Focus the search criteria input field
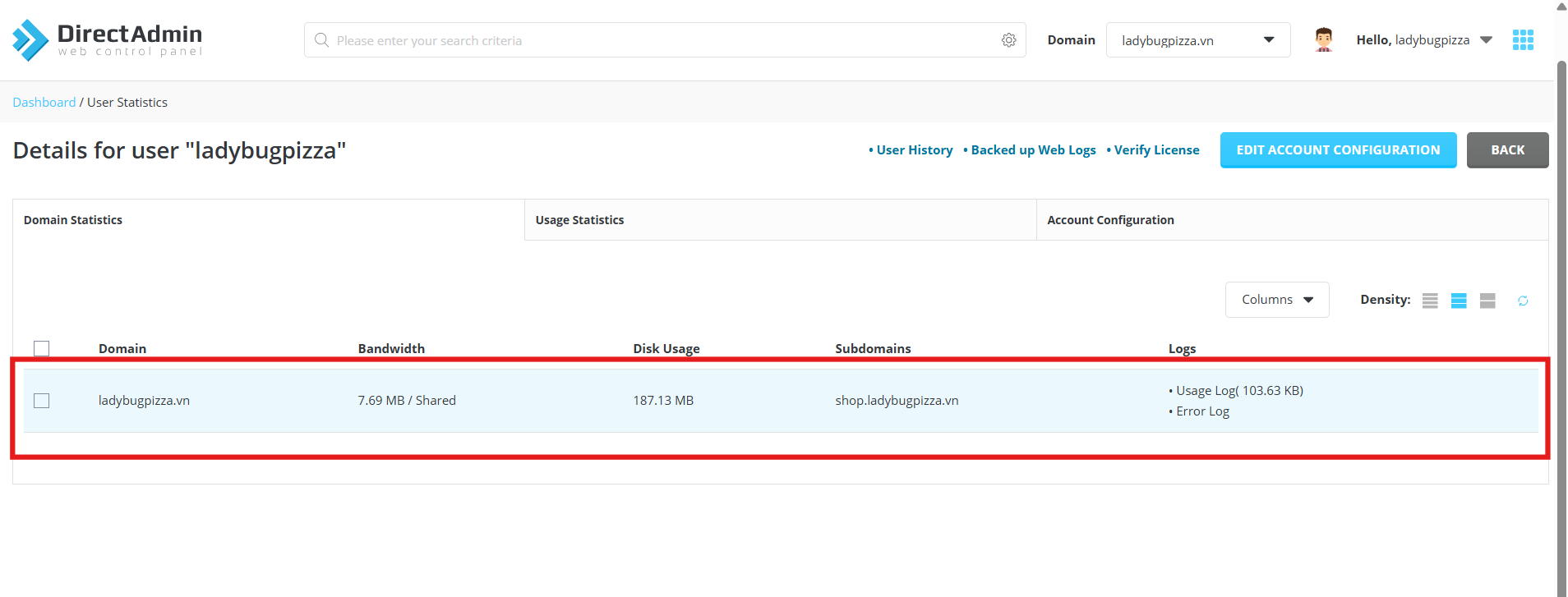 (664, 40)
